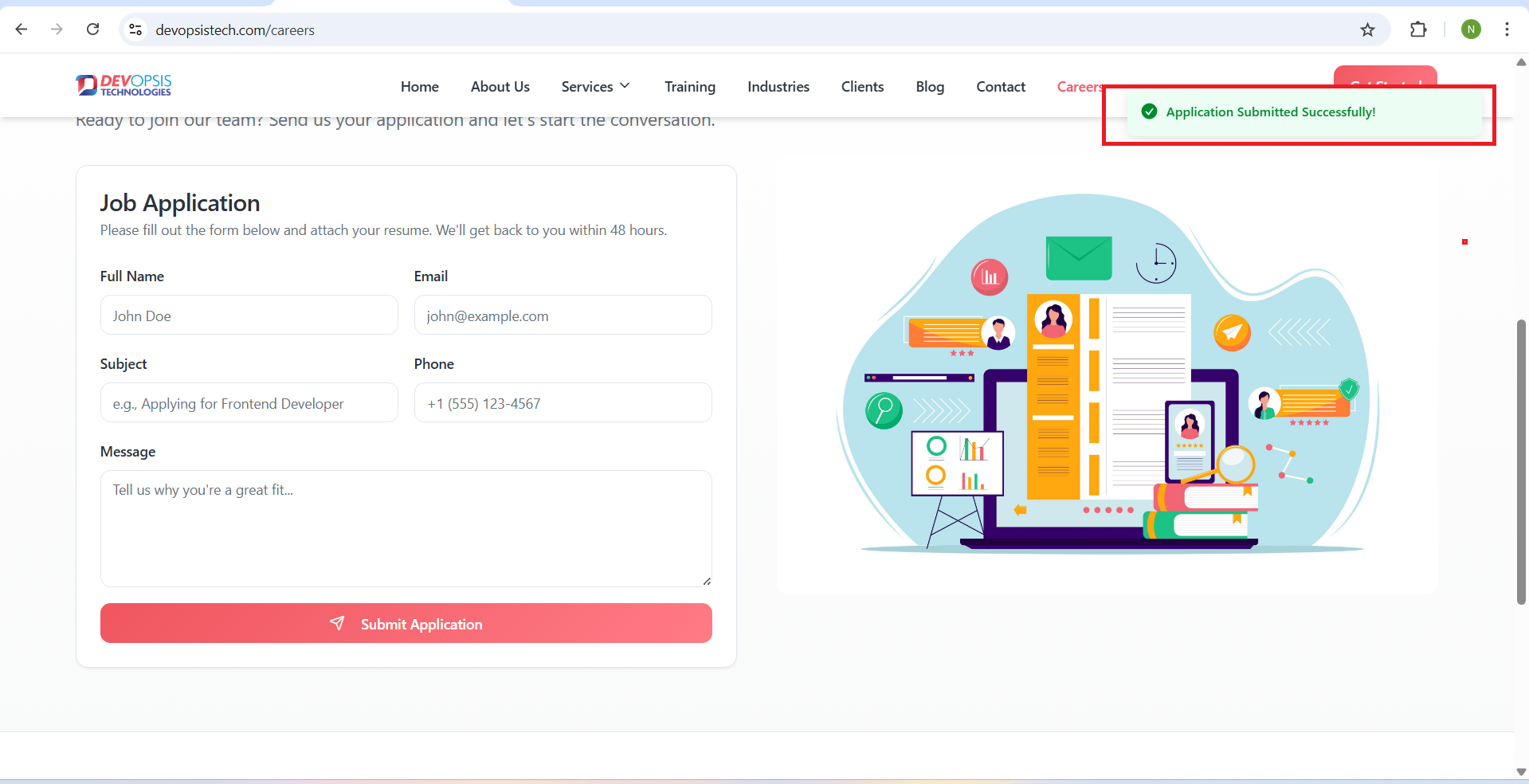The height and width of the screenshot is (784, 1529).
Task: Bookmark this page with the star icon
Action: click(x=1367, y=29)
